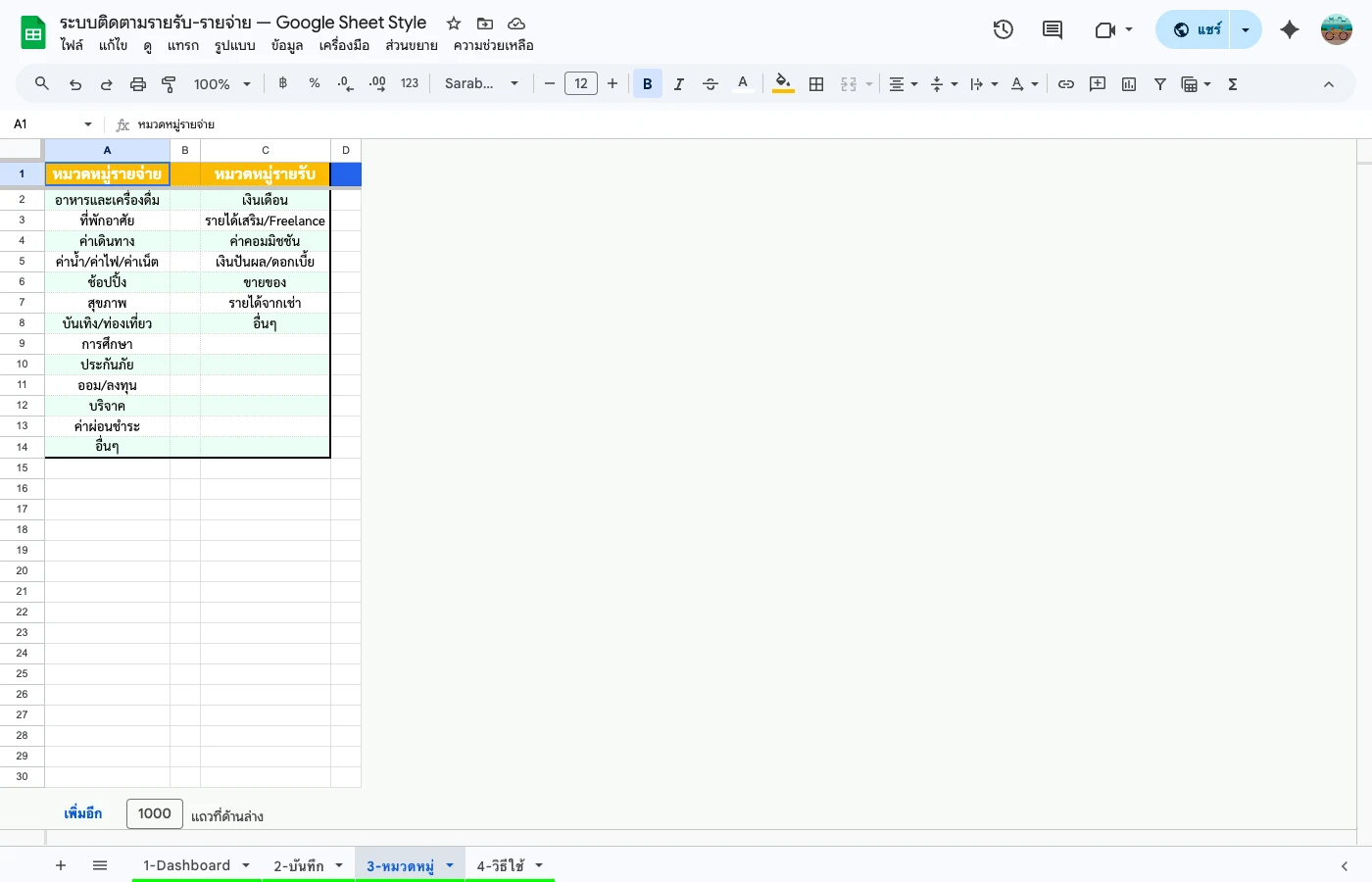Open the fill color picker
This screenshot has width=1372, height=882.
783,83
